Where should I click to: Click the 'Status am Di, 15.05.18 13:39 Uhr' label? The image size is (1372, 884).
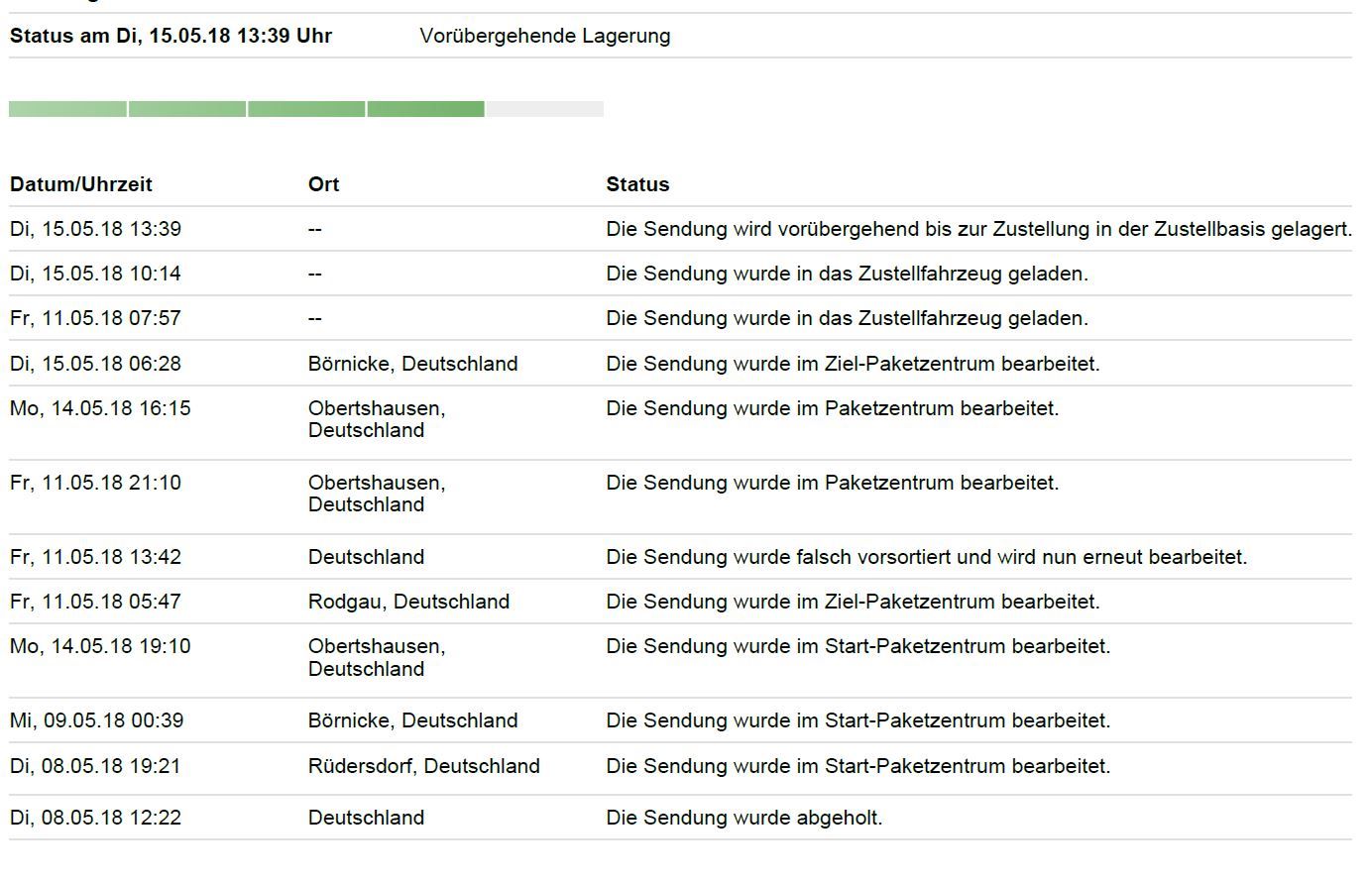(x=171, y=36)
